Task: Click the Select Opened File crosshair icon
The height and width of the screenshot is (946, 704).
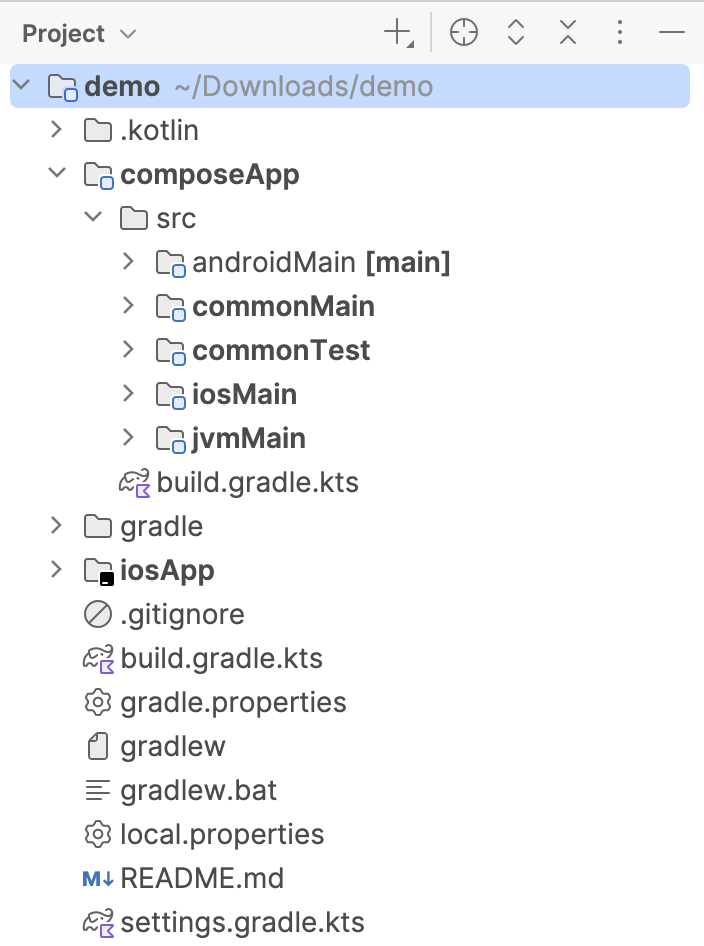Action: [x=463, y=32]
